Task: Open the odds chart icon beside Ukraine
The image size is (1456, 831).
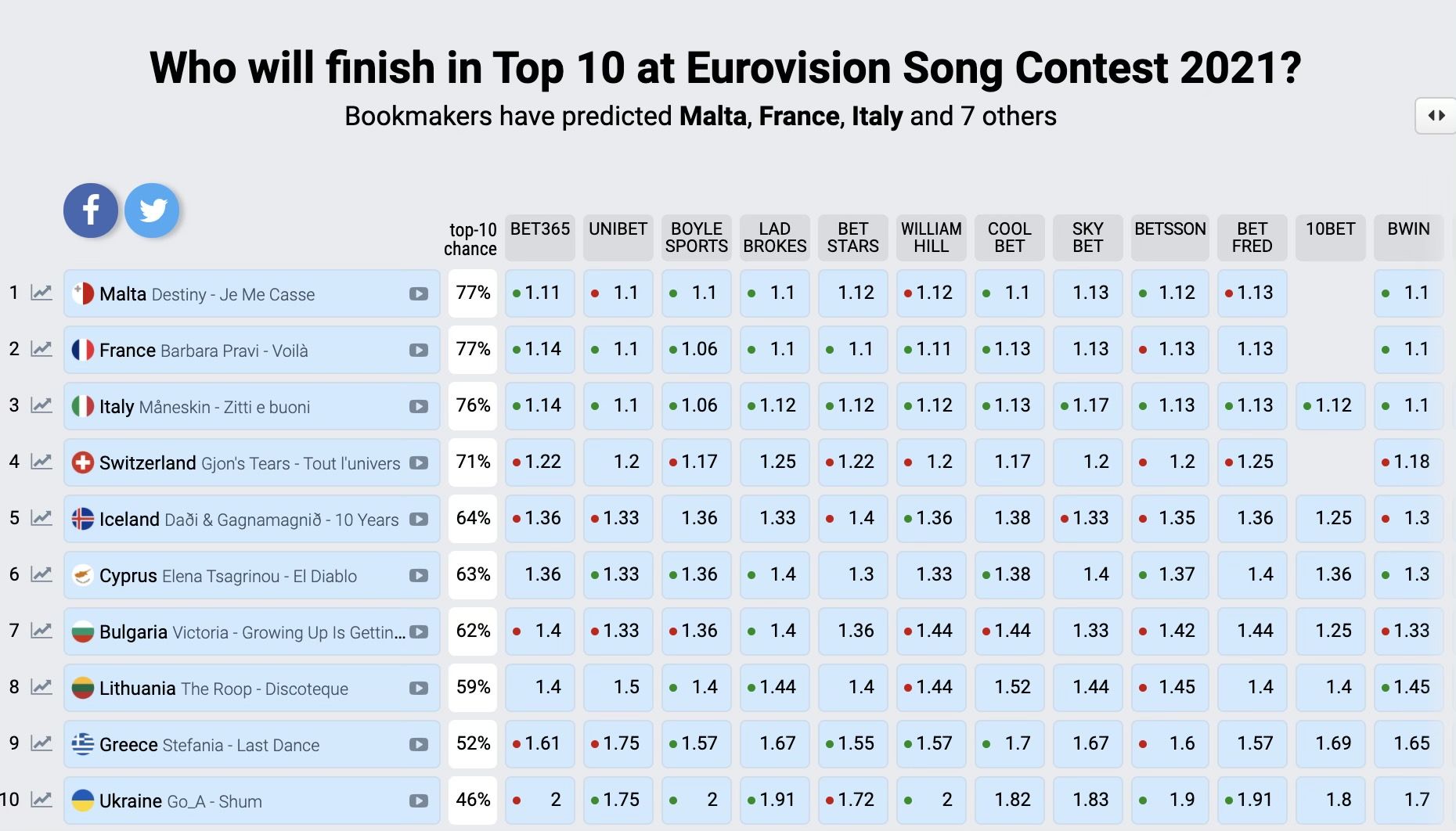Action: [40, 800]
